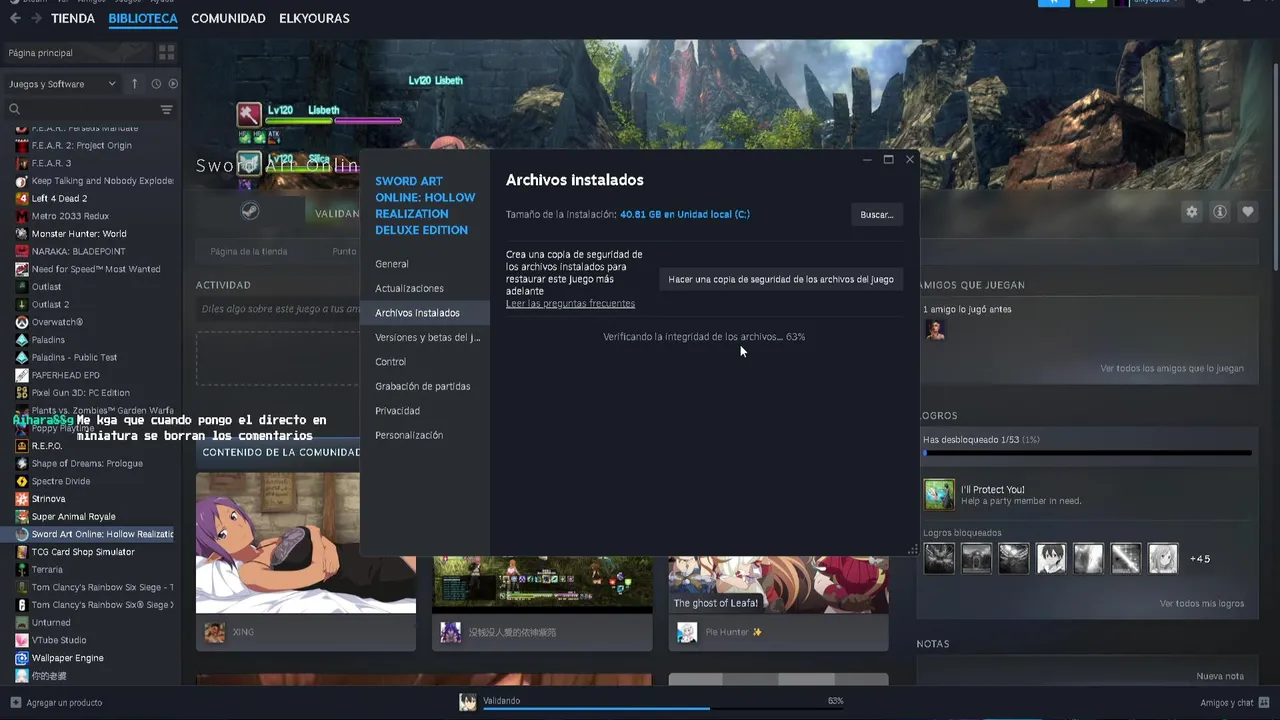Open the XING community artwork thumbnail

pyautogui.click(x=306, y=543)
